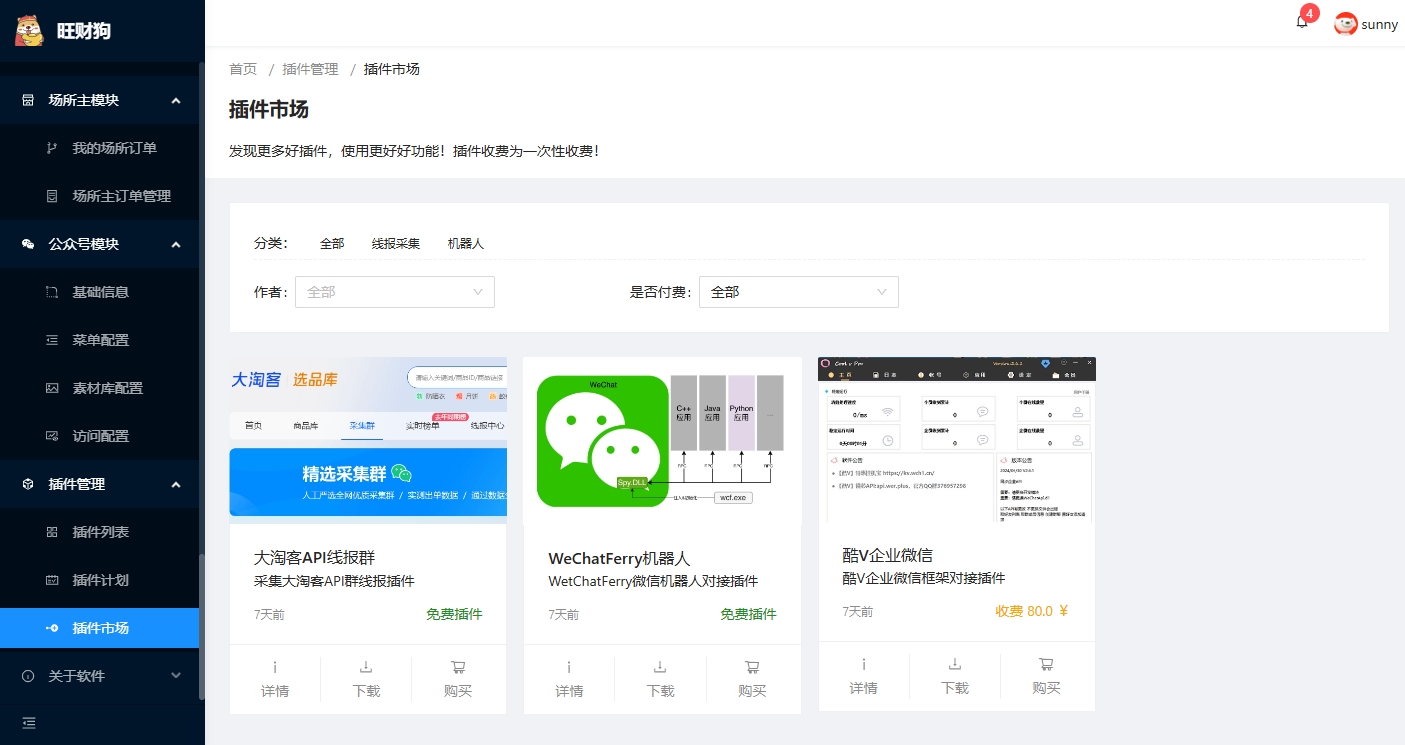The height and width of the screenshot is (745, 1405).
Task: Click the sidebar collapse icon at bottom
Action: click(x=28, y=723)
